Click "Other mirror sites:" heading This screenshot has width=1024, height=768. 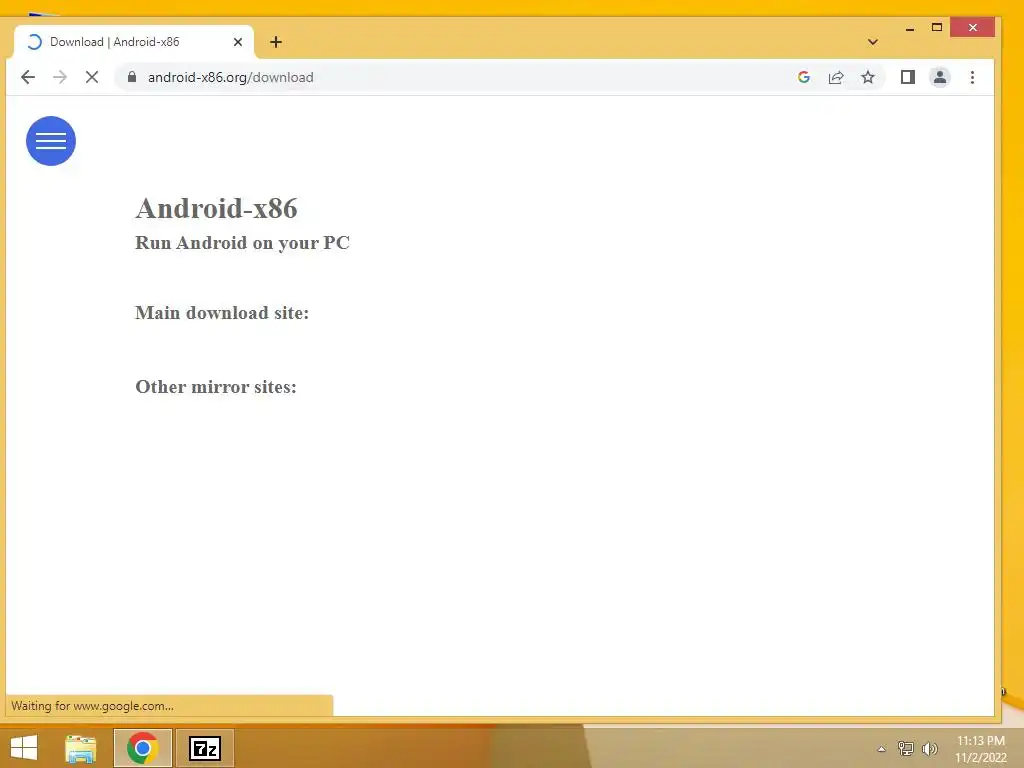pos(216,387)
